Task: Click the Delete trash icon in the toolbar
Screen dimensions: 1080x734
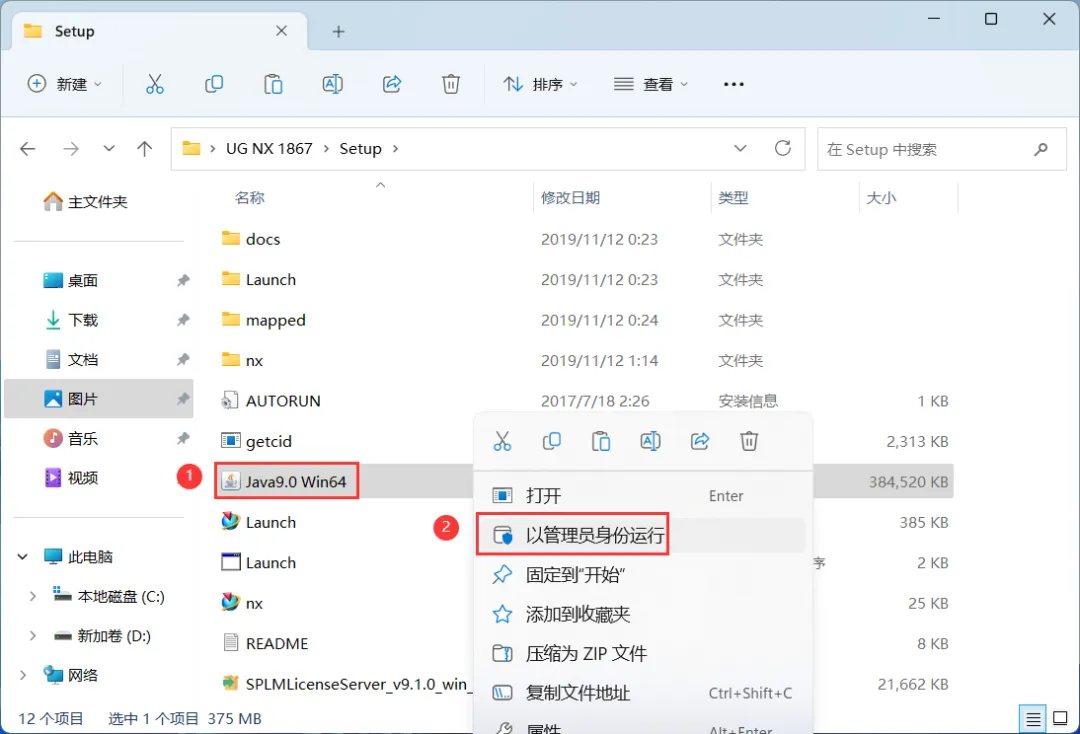Action: (x=450, y=84)
